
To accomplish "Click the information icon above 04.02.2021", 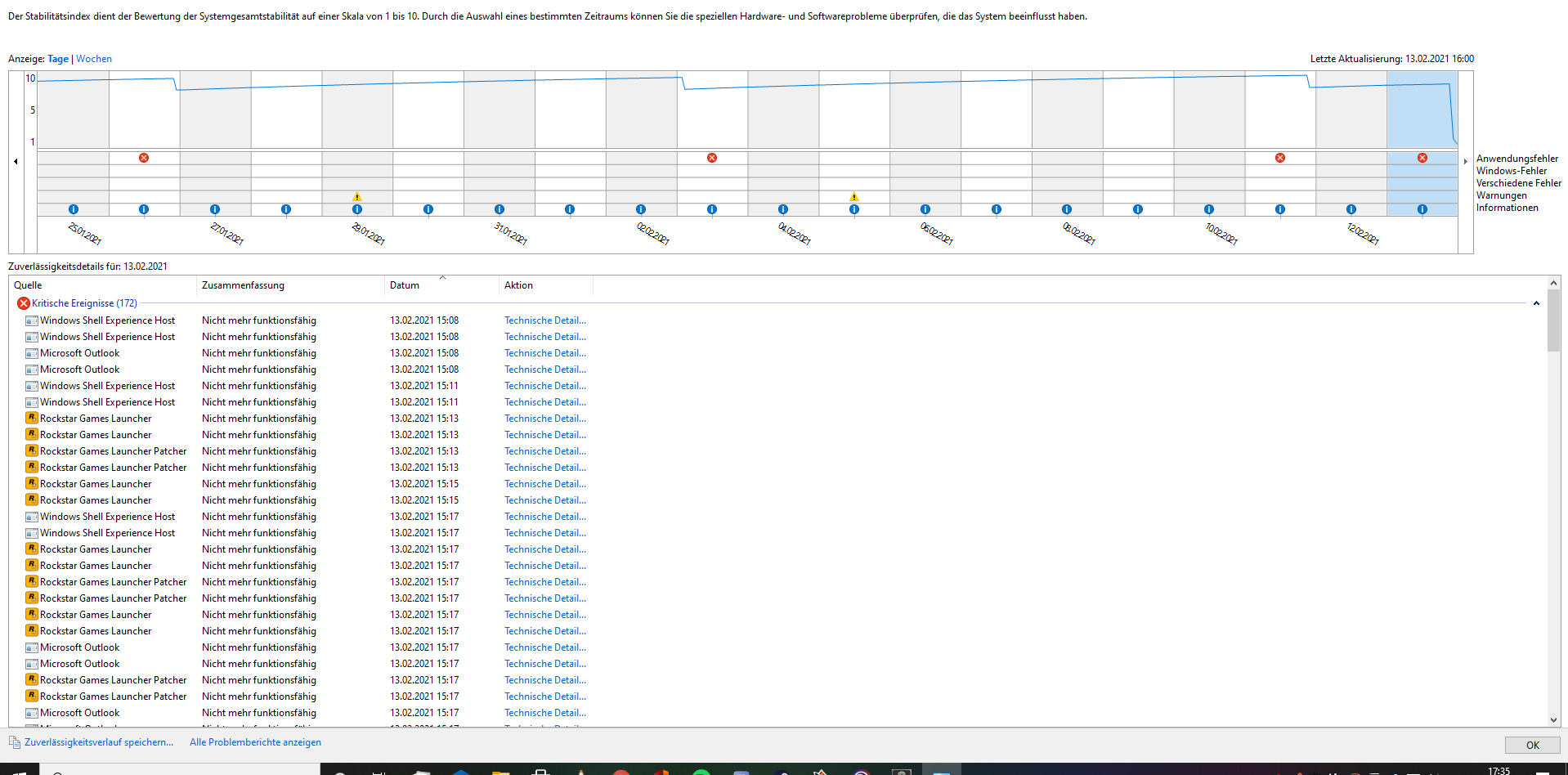I will coord(783,210).
